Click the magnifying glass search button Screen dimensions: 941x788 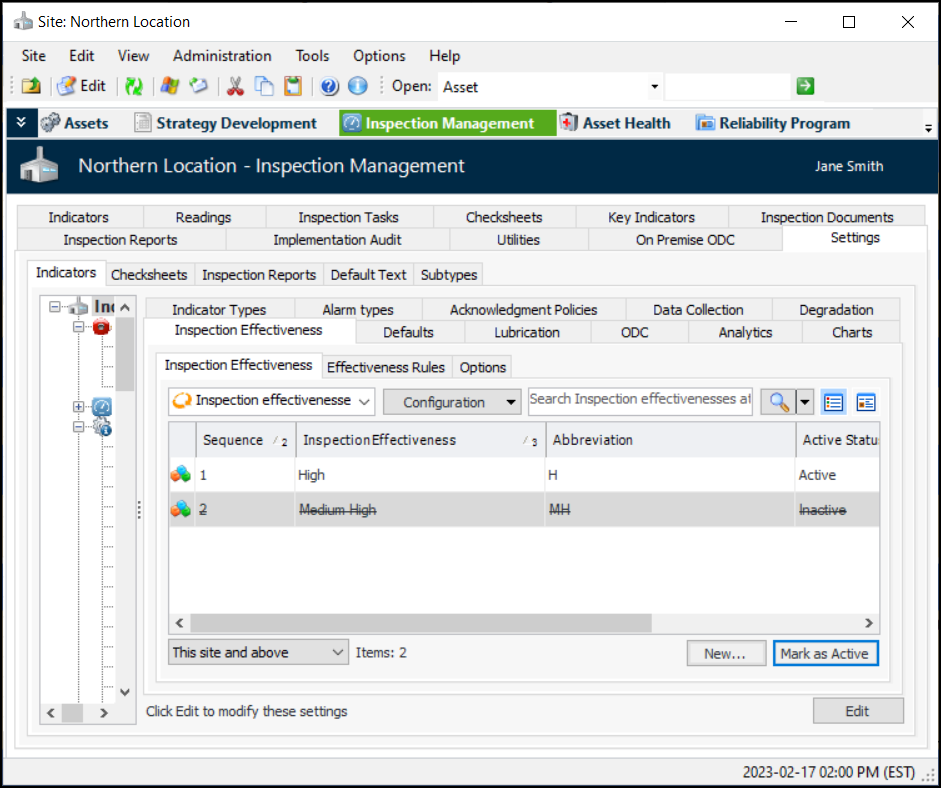[776, 402]
